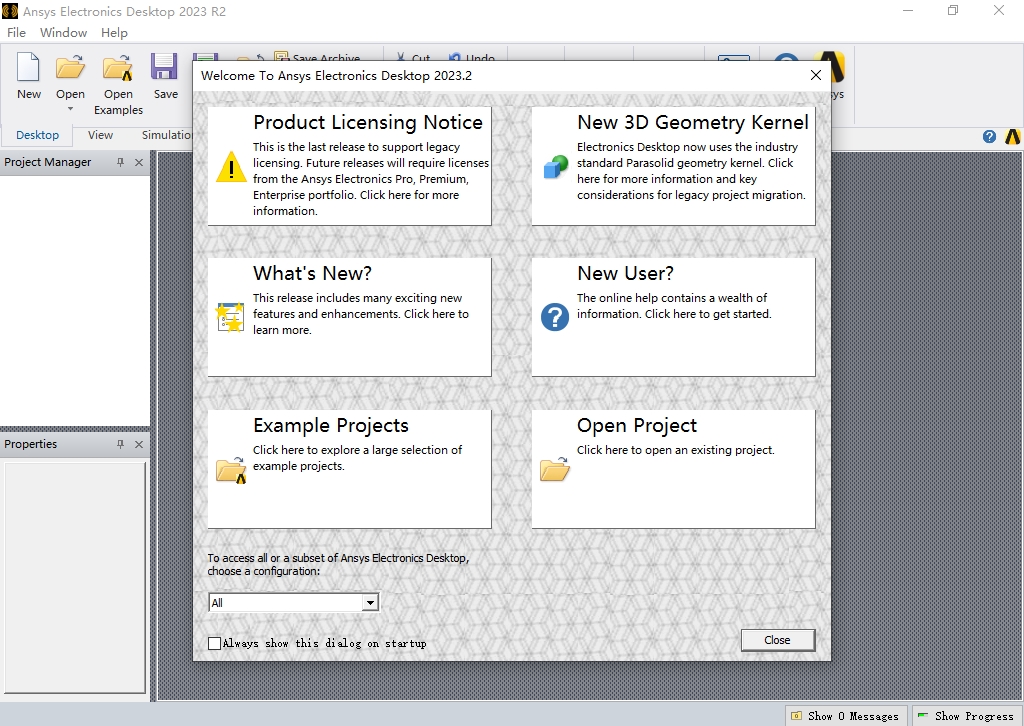This screenshot has width=1024, height=726.
Task: Click the New User question mark icon
Action: 555,317
